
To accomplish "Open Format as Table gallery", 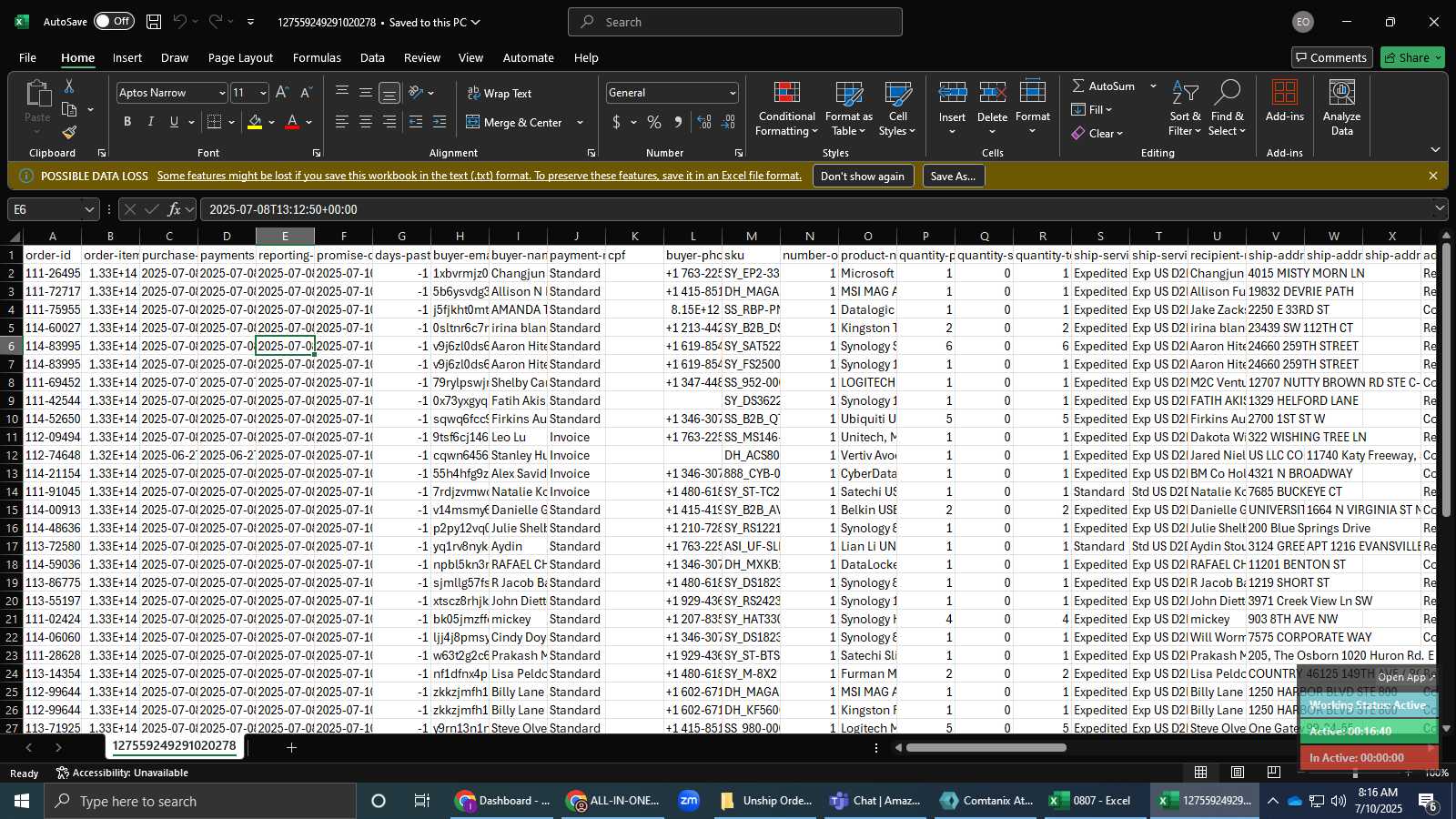I will tap(848, 109).
